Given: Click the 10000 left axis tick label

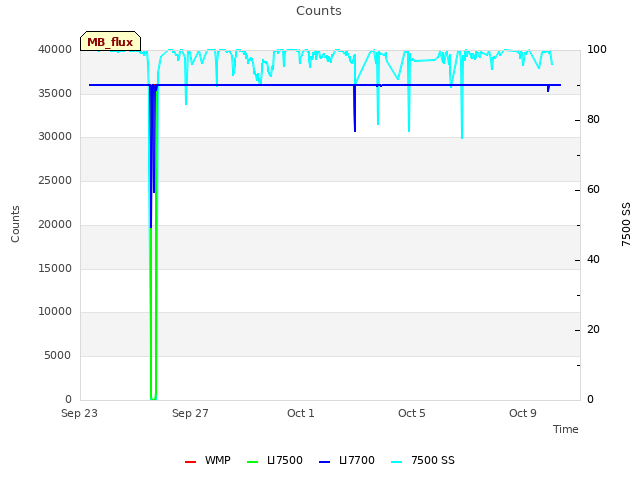Looking at the screenshot, I should click(55, 311).
